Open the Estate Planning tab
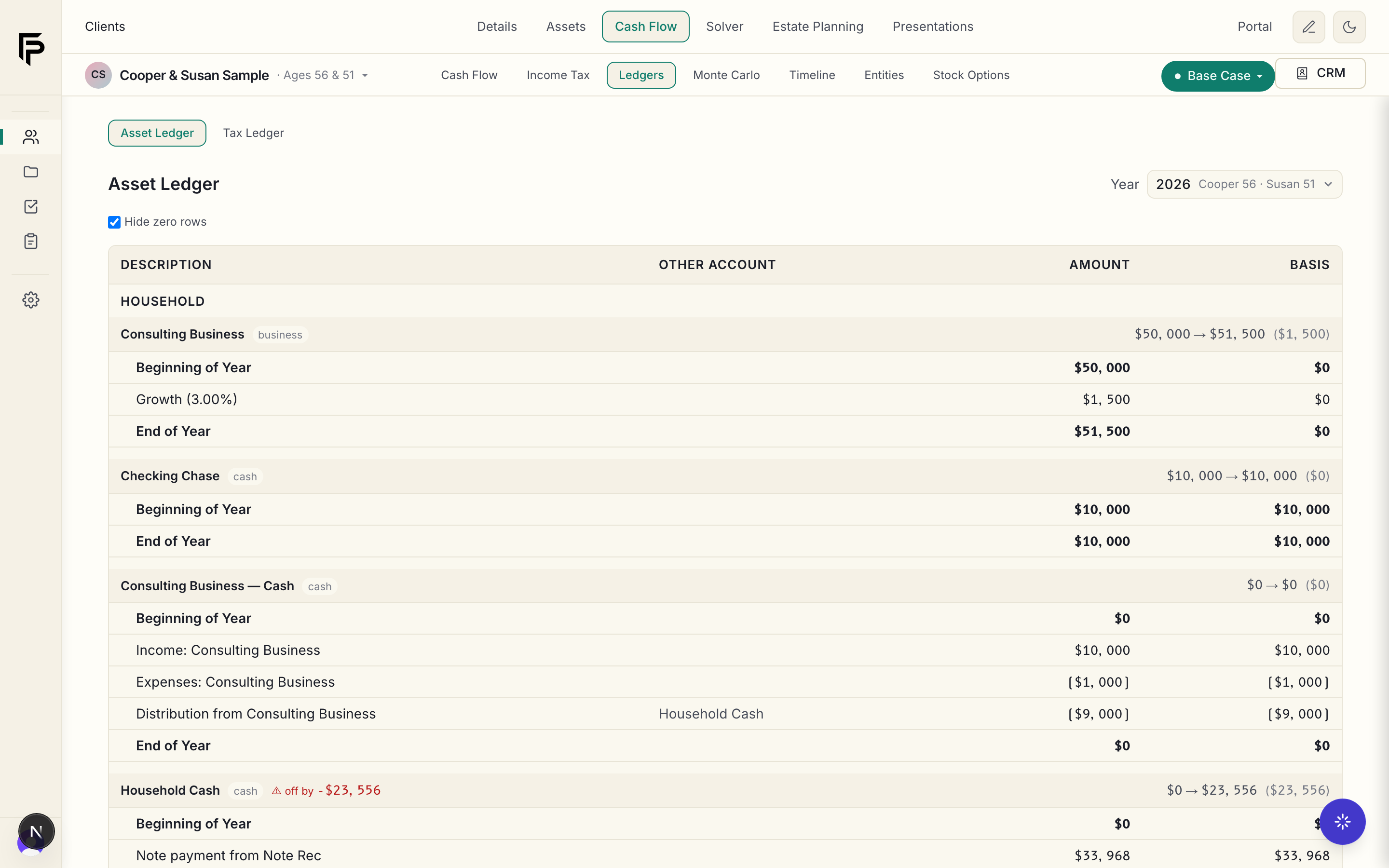 (817, 27)
